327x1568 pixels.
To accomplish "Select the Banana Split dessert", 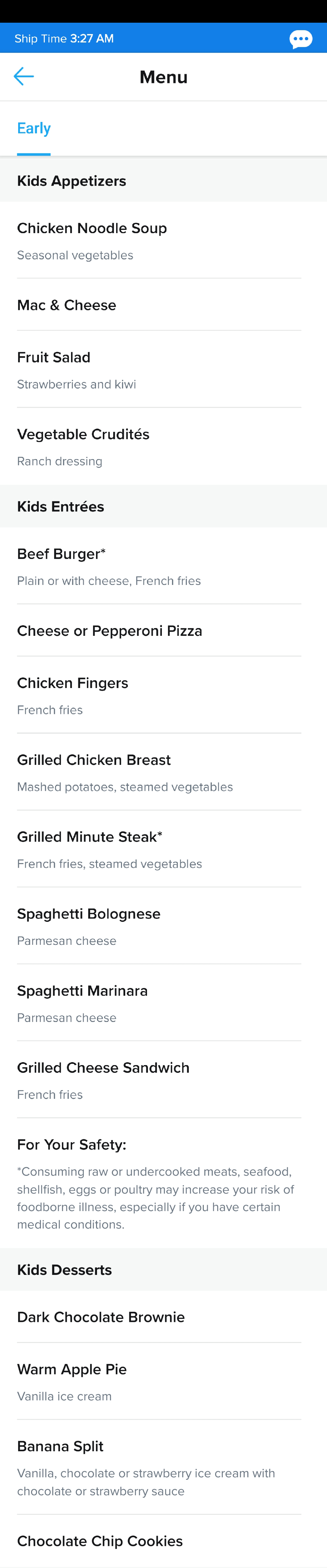I will 163,1467.
